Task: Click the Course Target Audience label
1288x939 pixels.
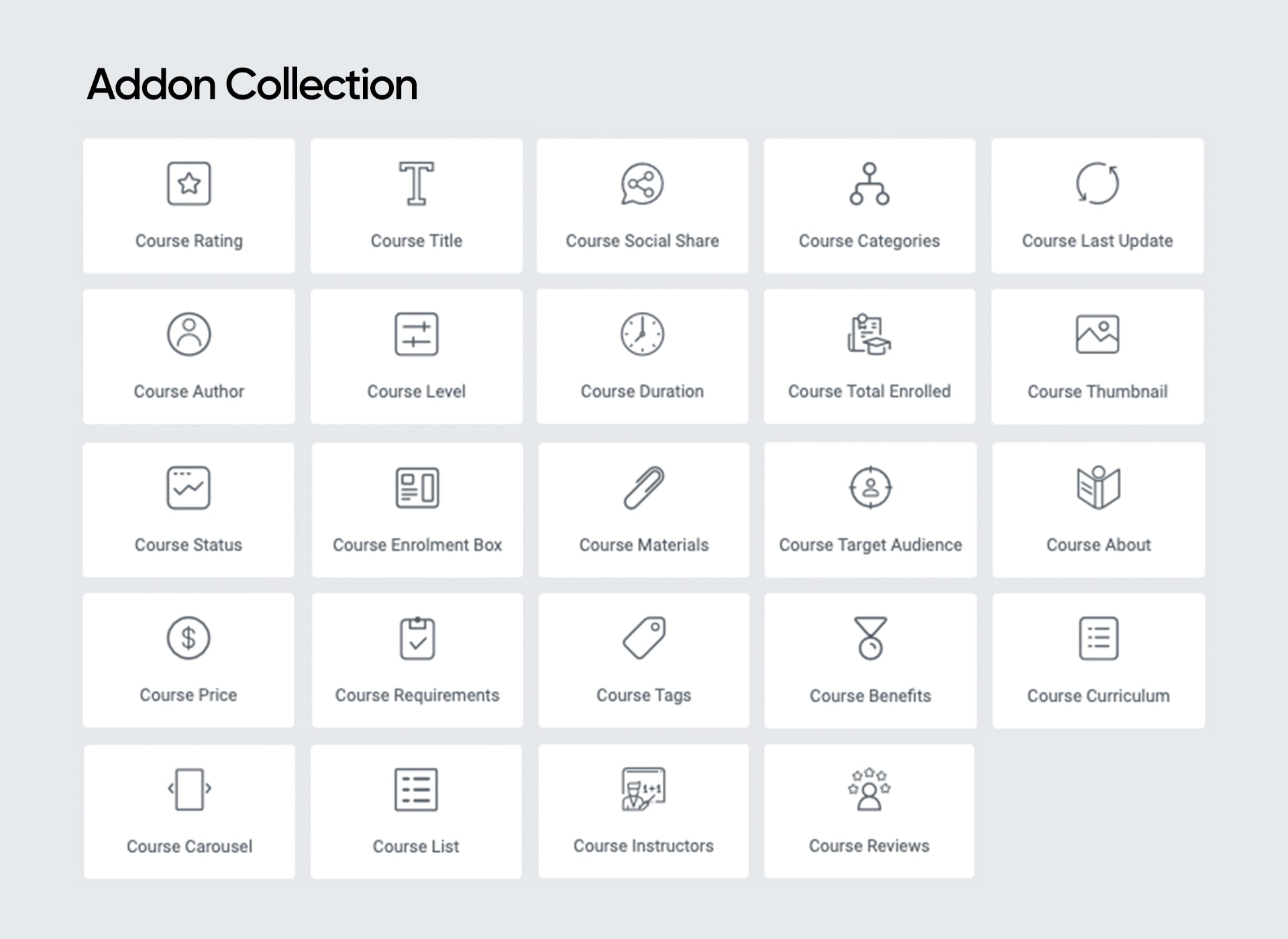Action: point(870,545)
